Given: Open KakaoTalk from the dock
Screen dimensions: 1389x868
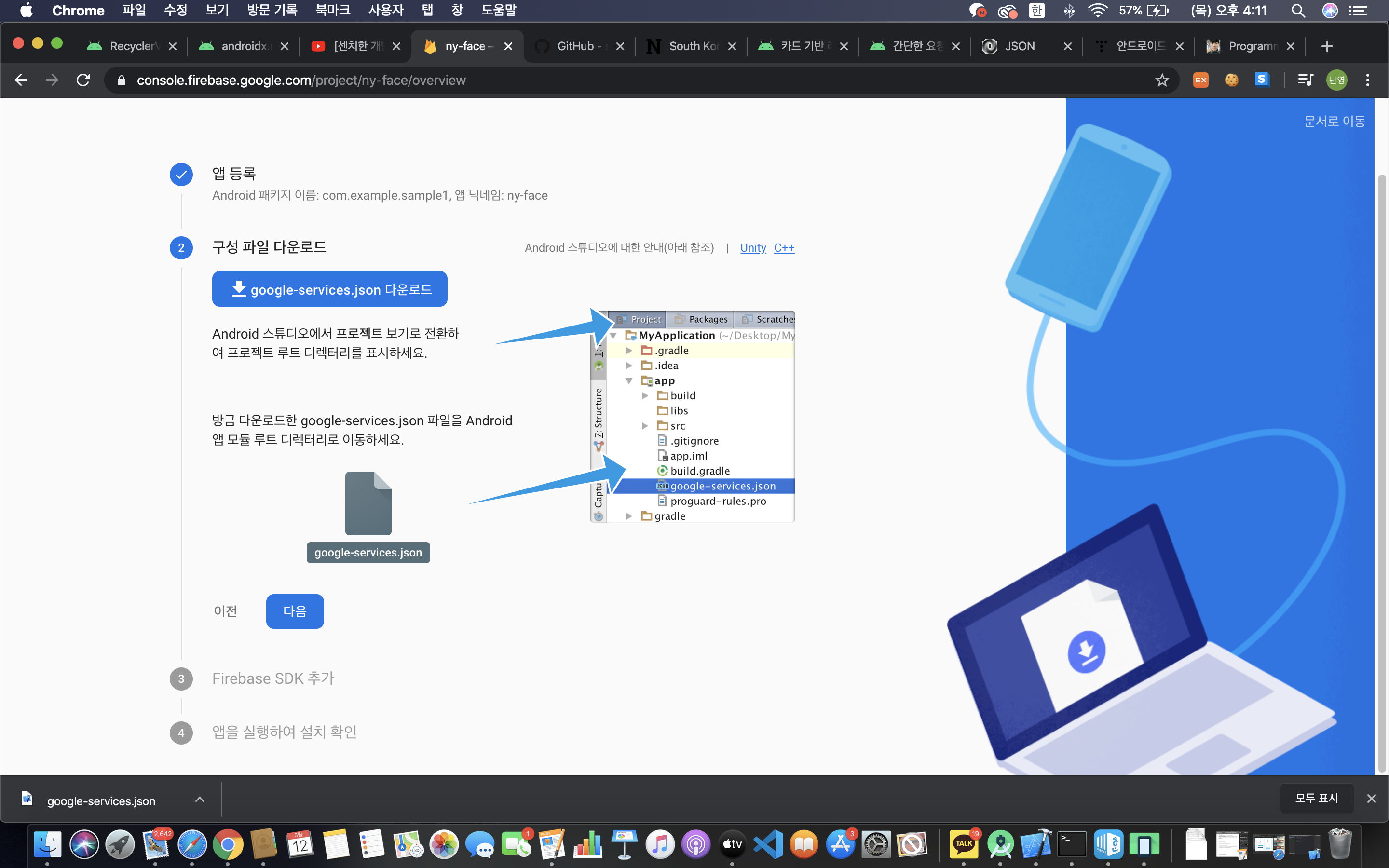Looking at the screenshot, I should [964, 844].
